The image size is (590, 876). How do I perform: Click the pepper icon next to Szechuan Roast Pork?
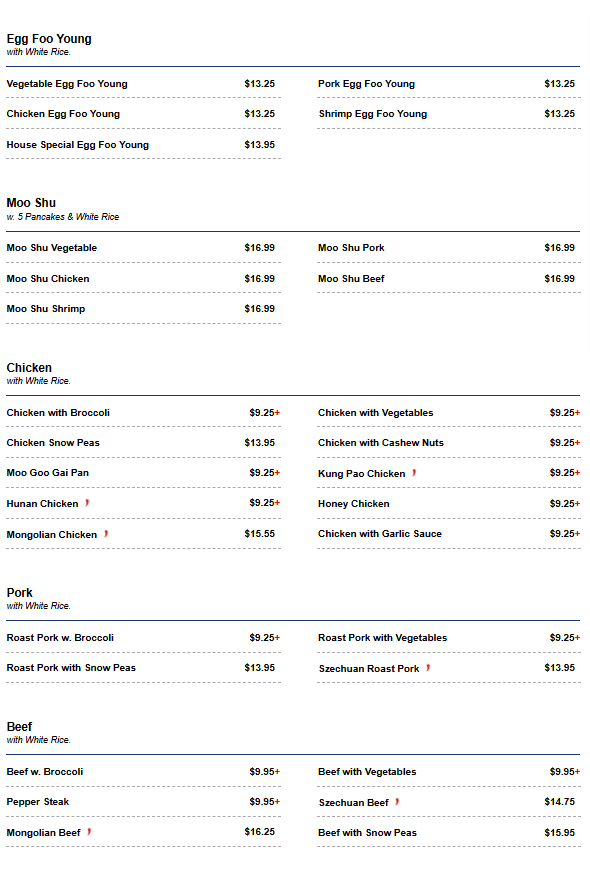pos(428,668)
